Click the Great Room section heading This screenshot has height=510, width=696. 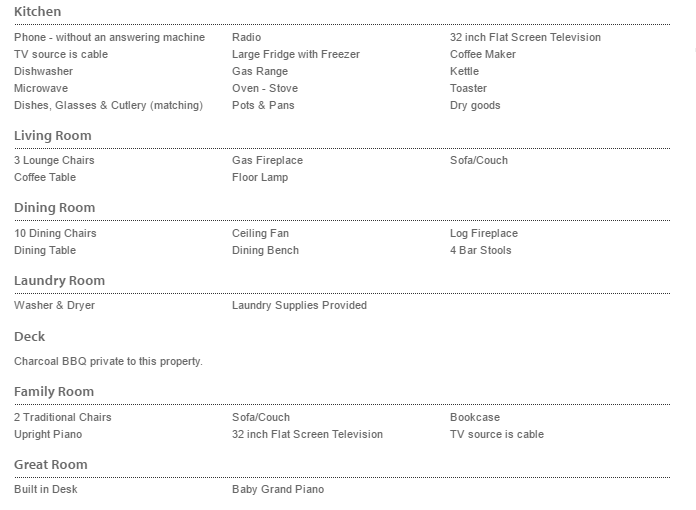tap(50, 464)
